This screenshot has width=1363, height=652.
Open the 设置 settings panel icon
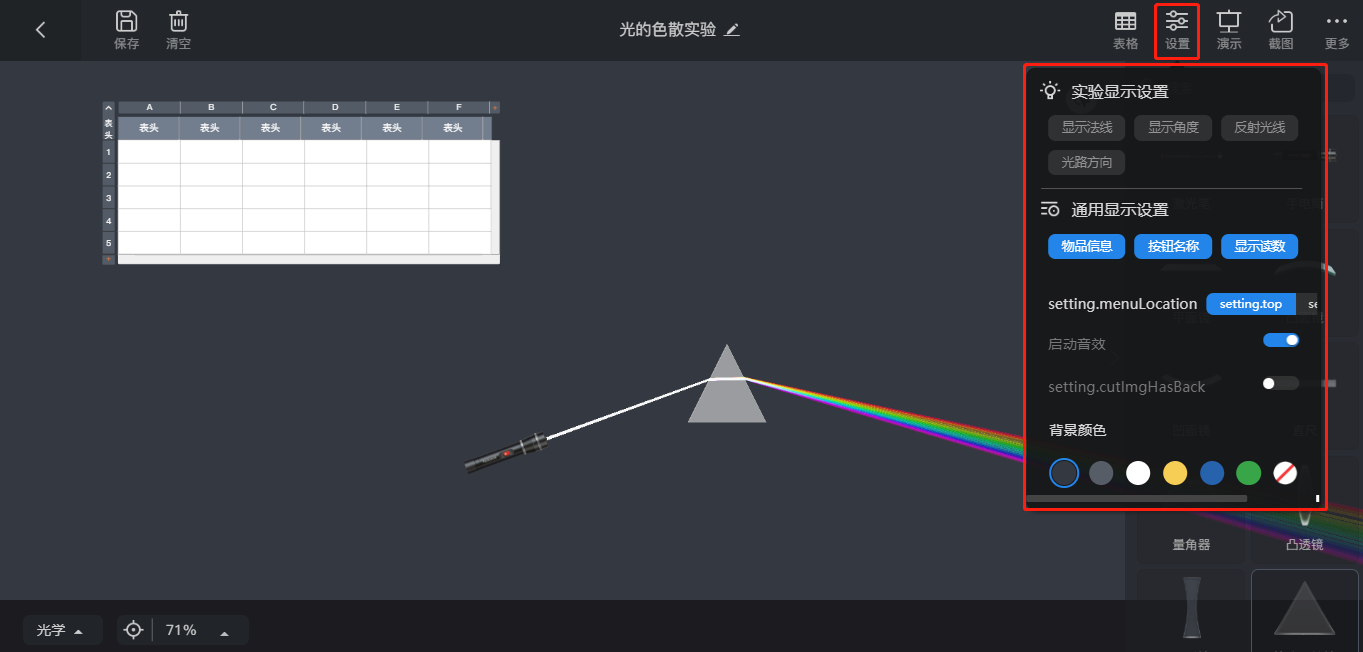1177,21
